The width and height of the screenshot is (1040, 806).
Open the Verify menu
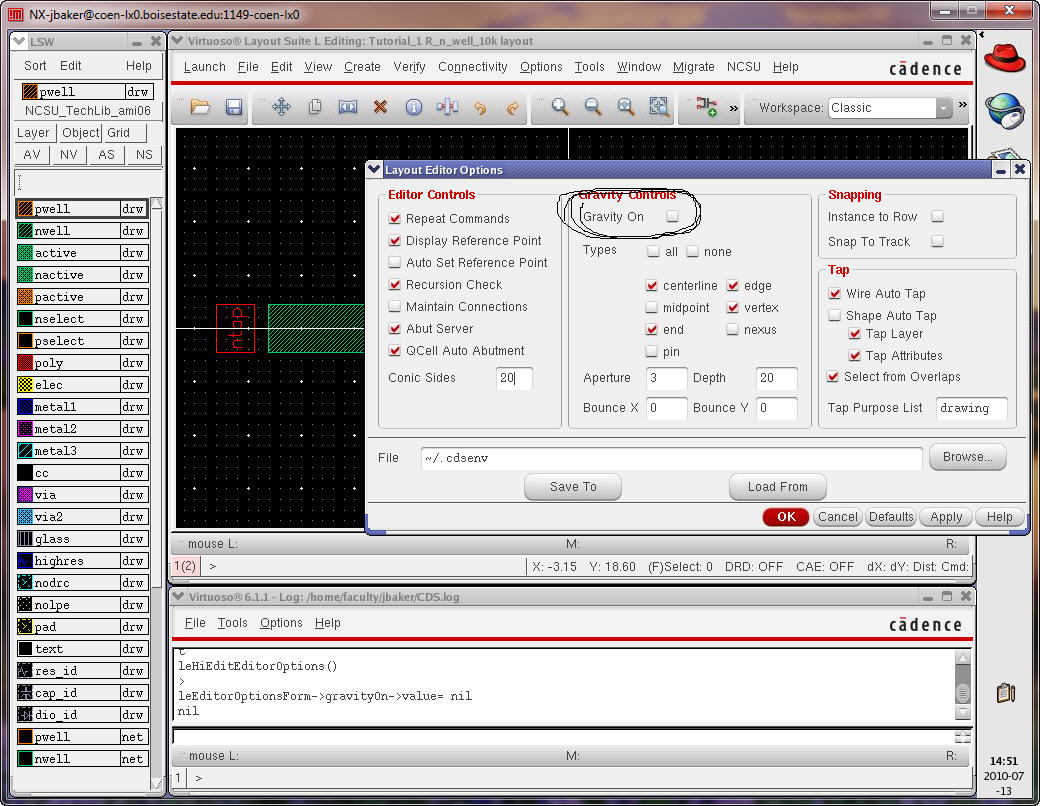click(409, 67)
